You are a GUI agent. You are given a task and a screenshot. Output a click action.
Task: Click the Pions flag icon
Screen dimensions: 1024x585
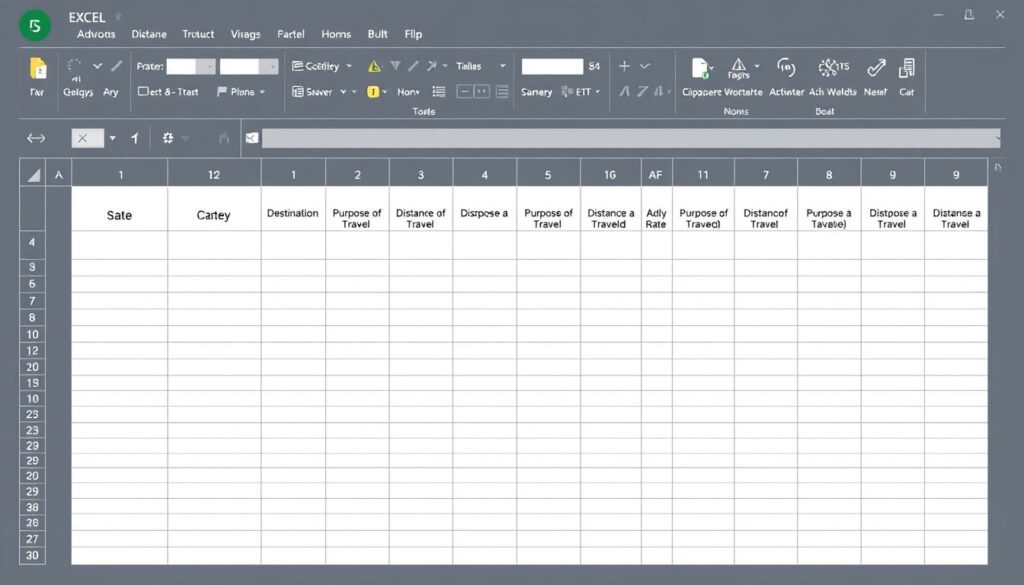[x=222, y=92]
